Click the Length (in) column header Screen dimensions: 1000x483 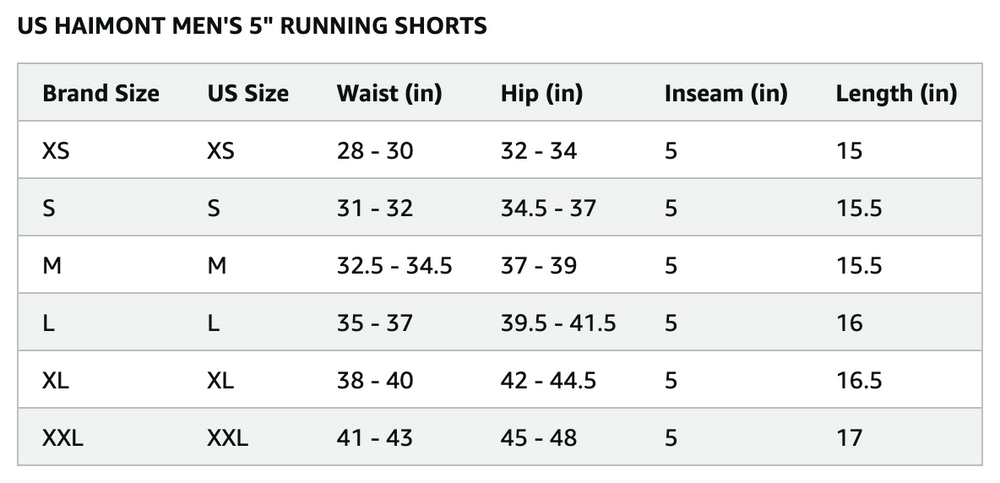click(896, 94)
